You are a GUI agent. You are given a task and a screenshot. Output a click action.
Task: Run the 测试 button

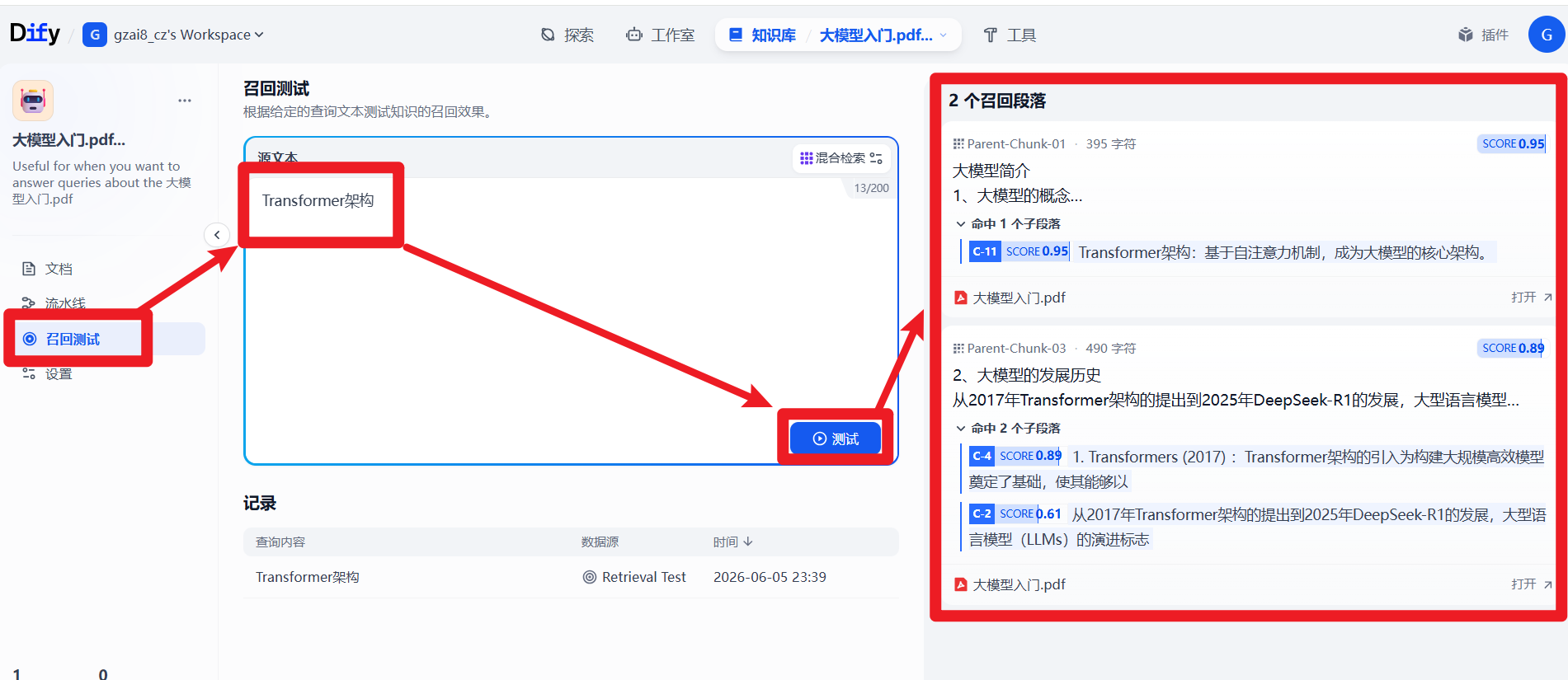pyautogui.click(x=836, y=438)
